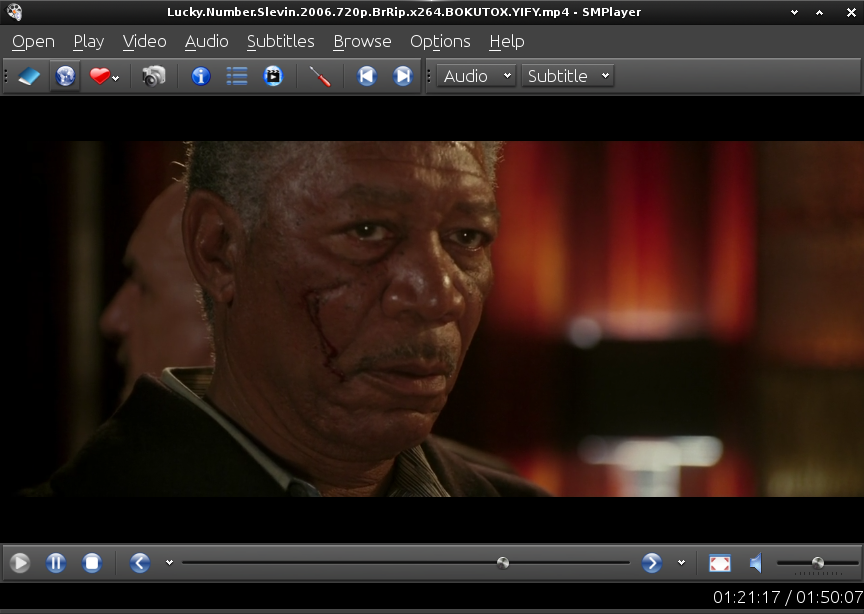This screenshot has width=864, height=614.
Task: Open the Video menu
Action: tap(144, 41)
